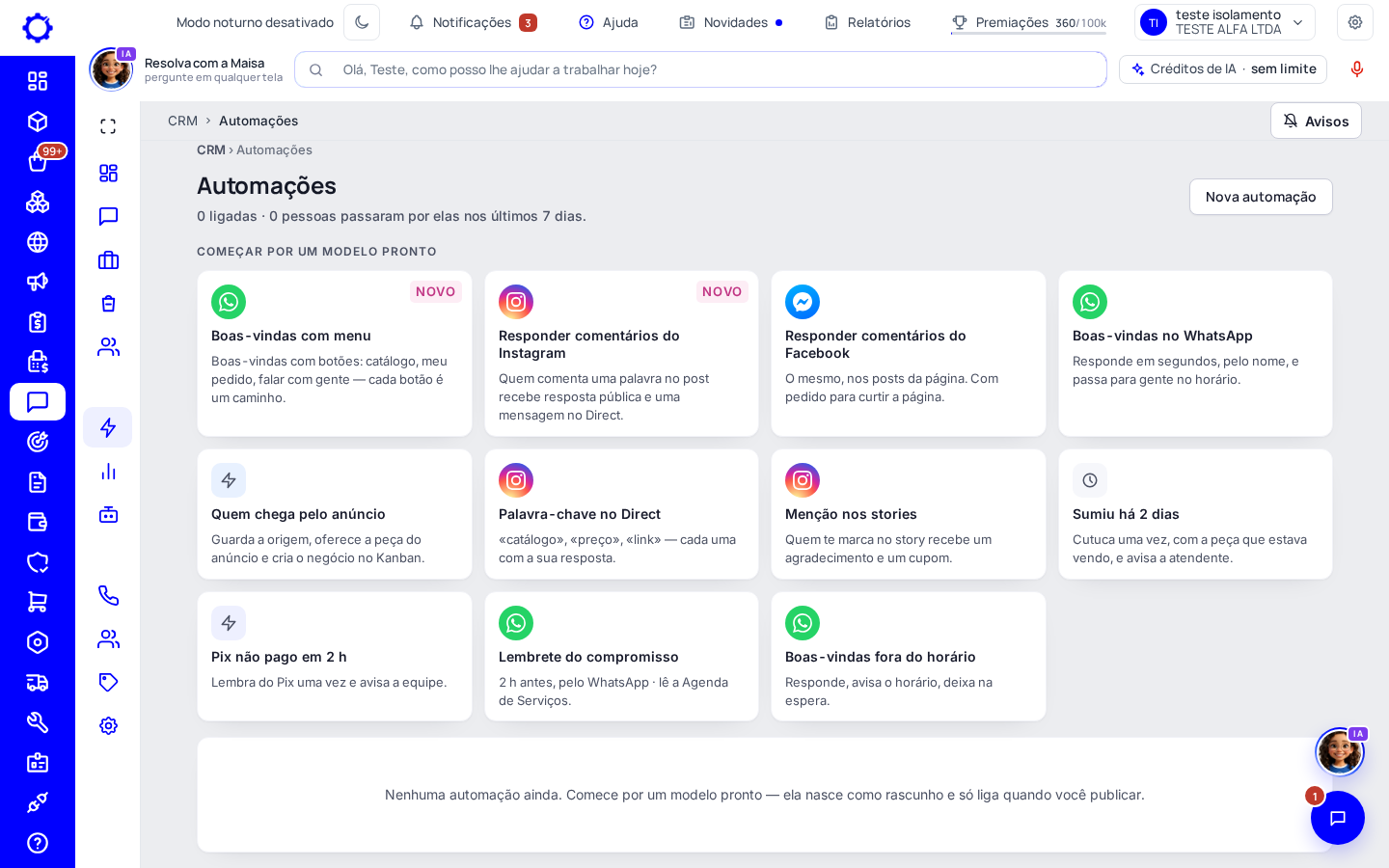Open shopping cart icon in blue sidebar
The width and height of the screenshot is (1389, 868).
click(x=38, y=602)
